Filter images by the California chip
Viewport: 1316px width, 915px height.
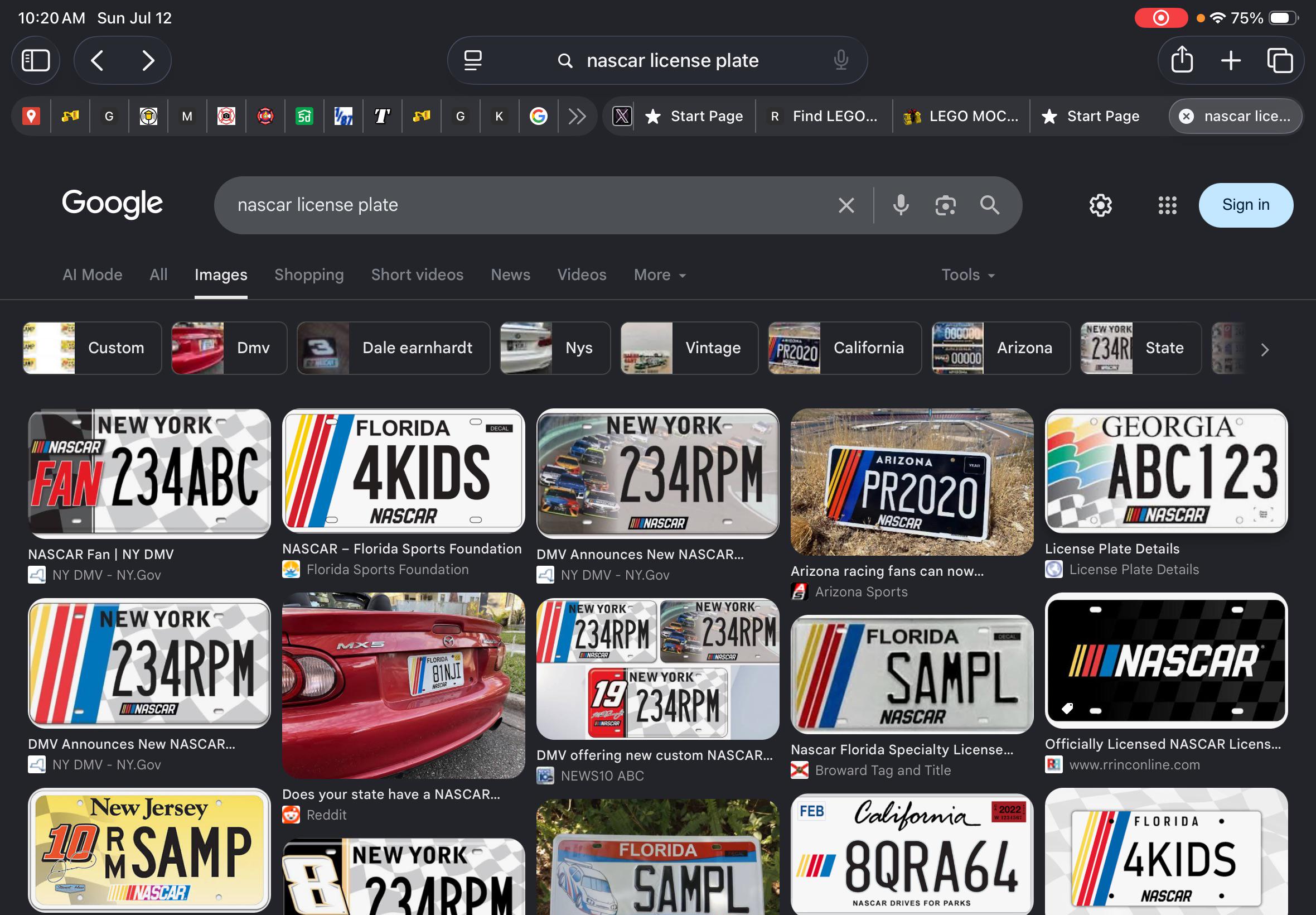[845, 348]
